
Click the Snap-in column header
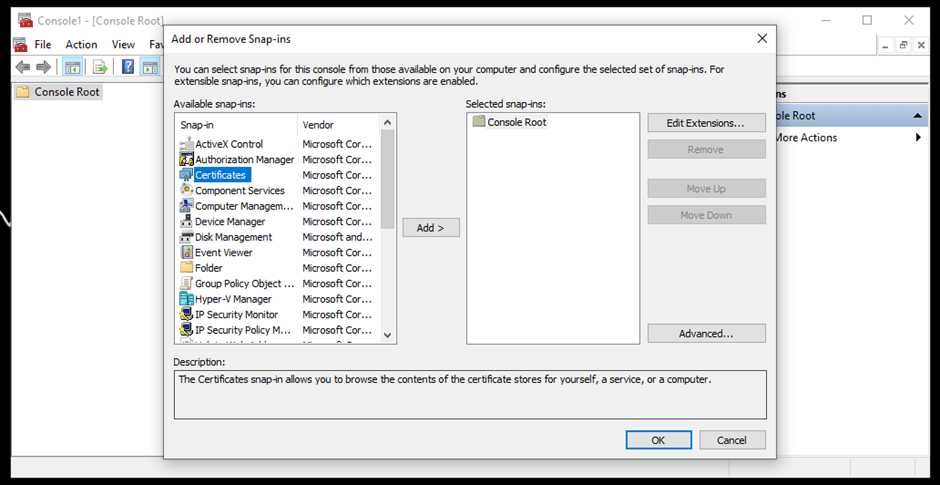pyautogui.click(x=236, y=125)
